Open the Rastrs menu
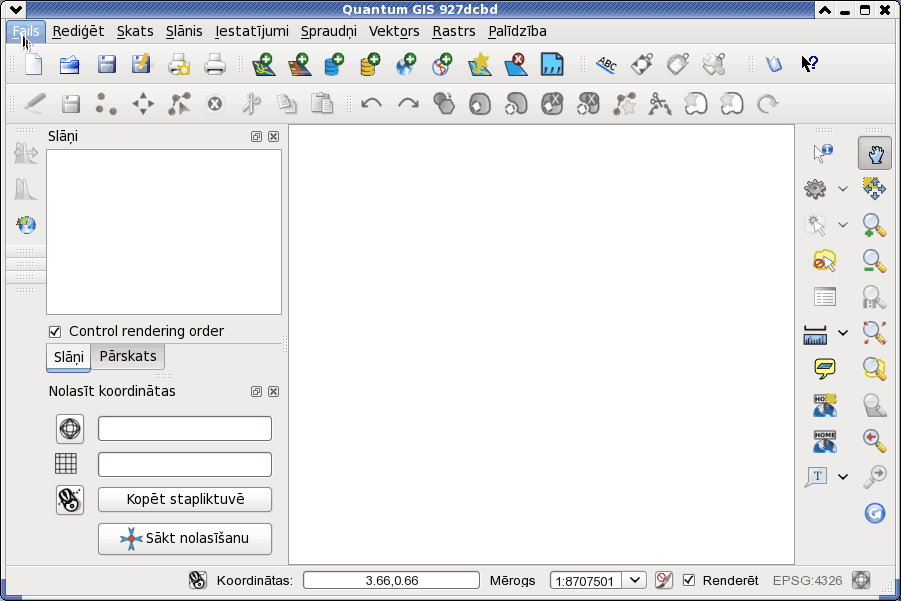 pos(454,31)
